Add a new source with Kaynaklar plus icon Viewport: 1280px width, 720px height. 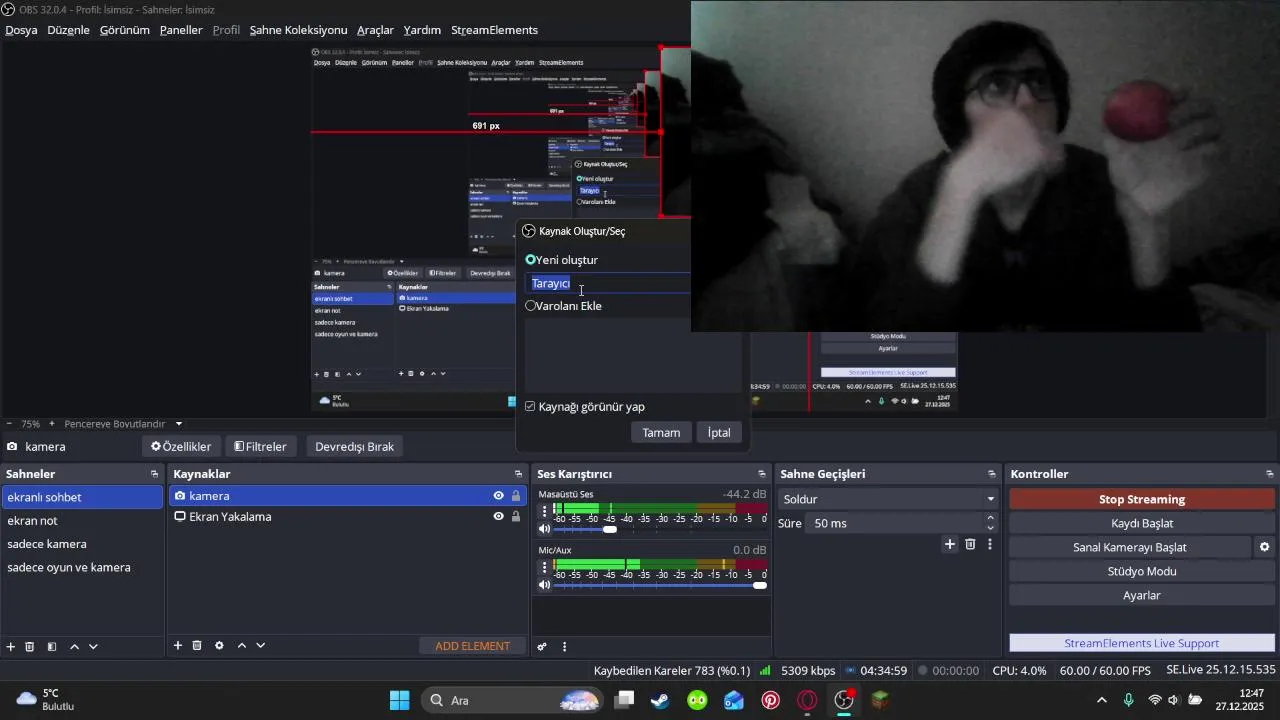tap(178, 646)
